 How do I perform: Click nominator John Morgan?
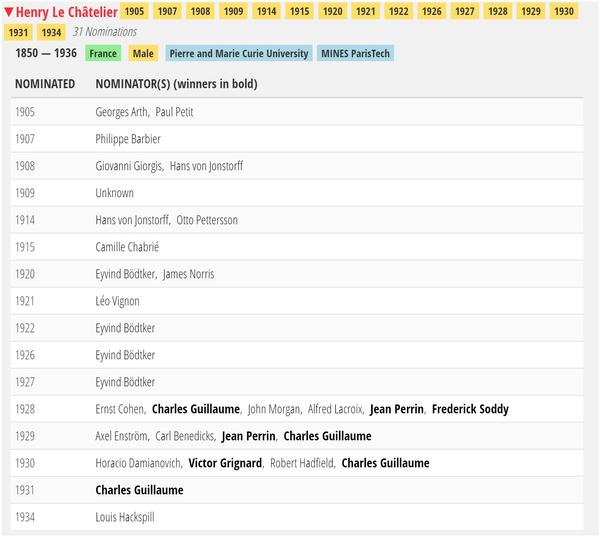(x=274, y=409)
